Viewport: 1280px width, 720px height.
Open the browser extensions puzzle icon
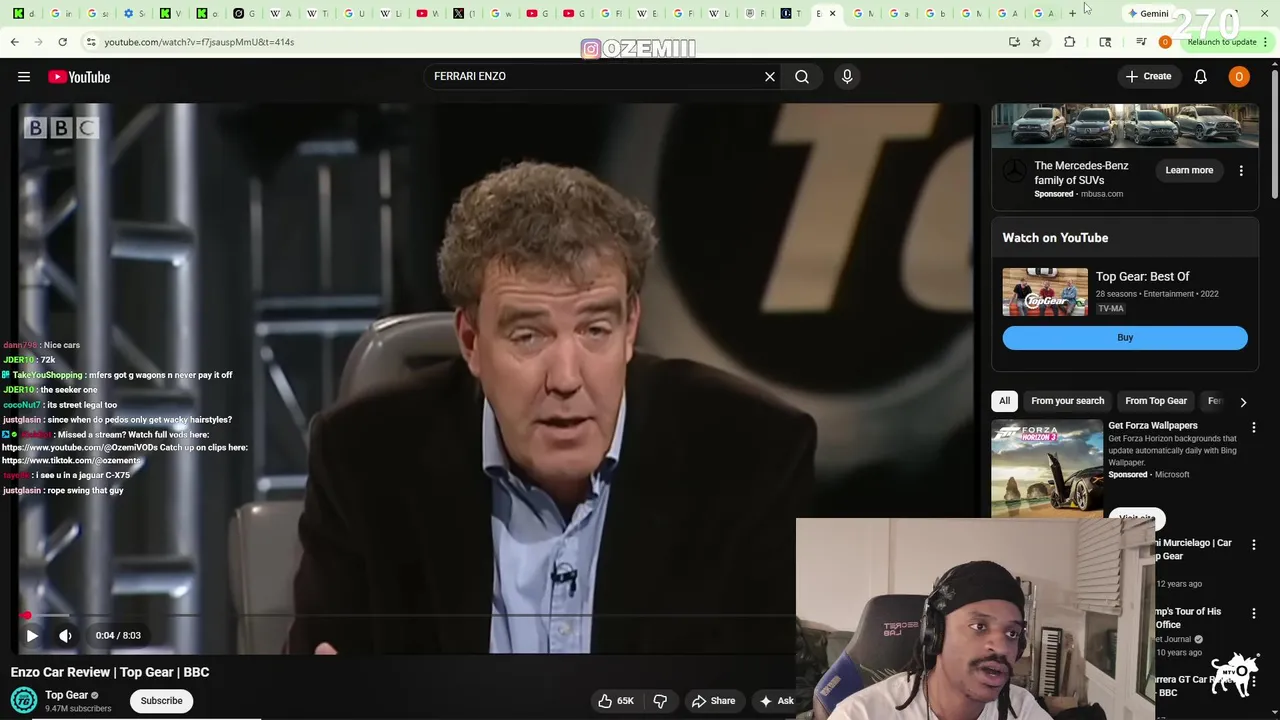point(1069,42)
